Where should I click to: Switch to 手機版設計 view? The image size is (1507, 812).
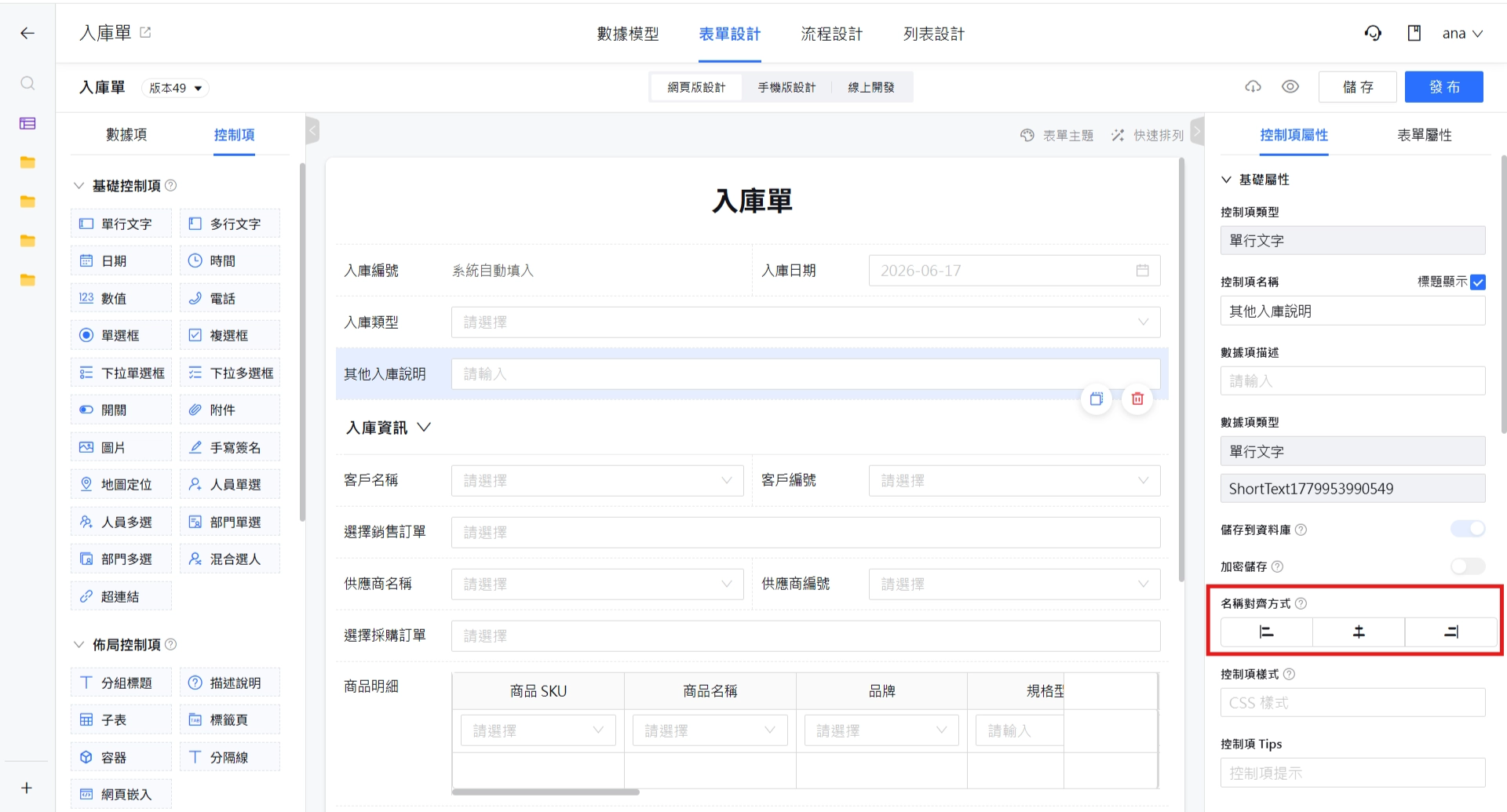[x=786, y=87]
